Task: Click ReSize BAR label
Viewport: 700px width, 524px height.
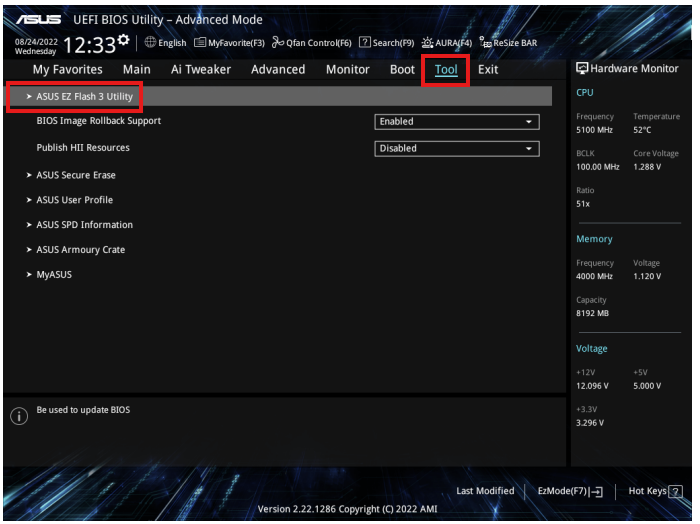Action: [515, 43]
